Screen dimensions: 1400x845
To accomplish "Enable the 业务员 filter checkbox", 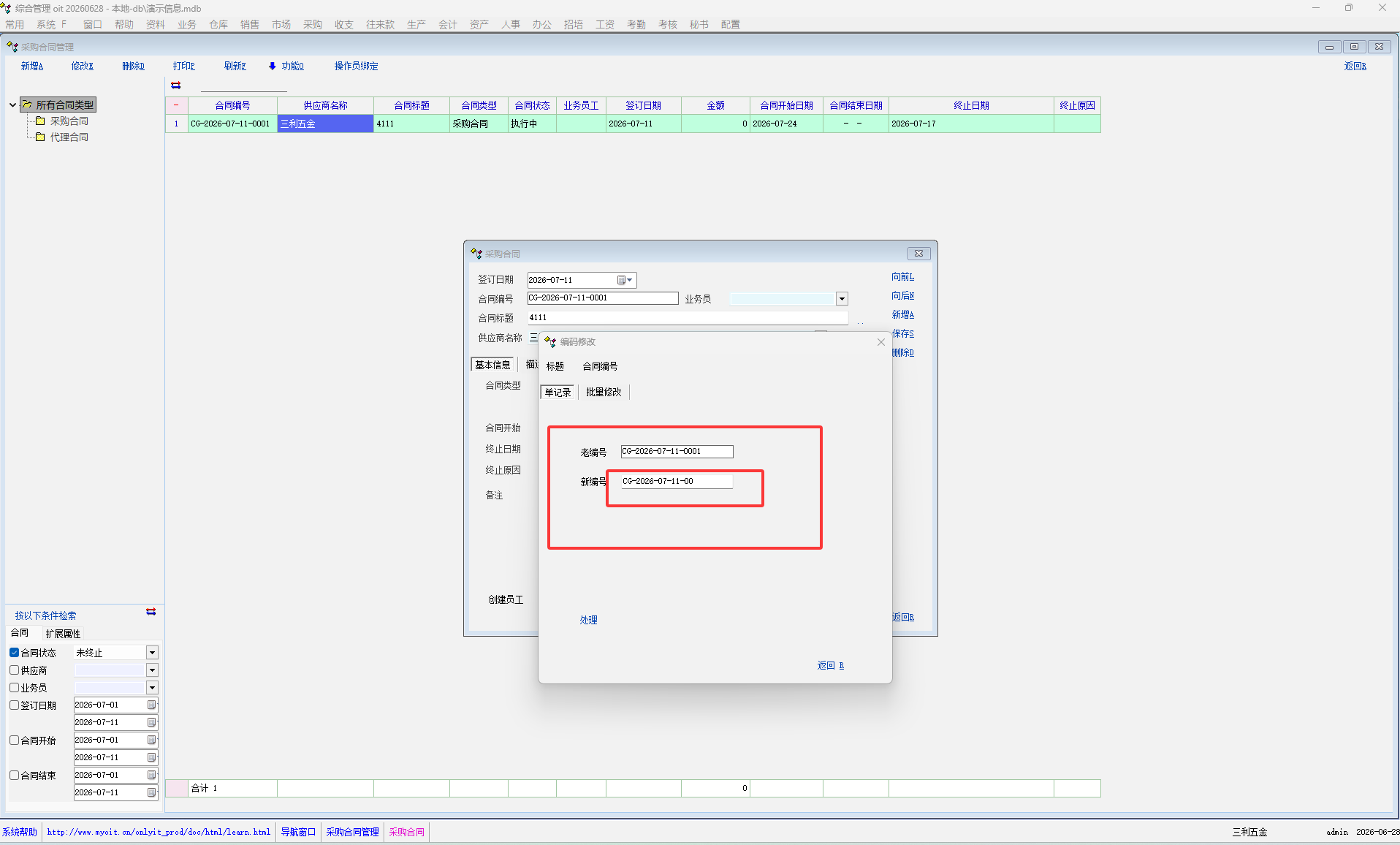I will pyautogui.click(x=14, y=688).
